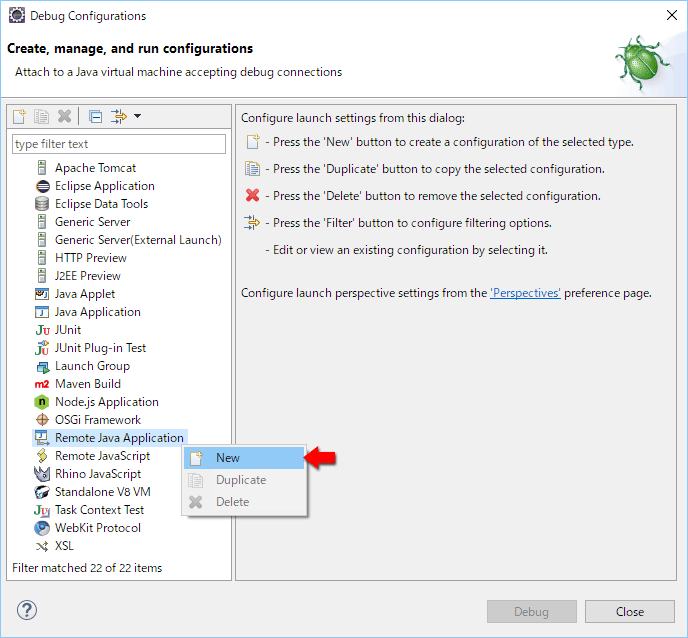Open the 'Perspectives' preference page link
Viewport: 688px width, 638px height.
(x=525, y=293)
